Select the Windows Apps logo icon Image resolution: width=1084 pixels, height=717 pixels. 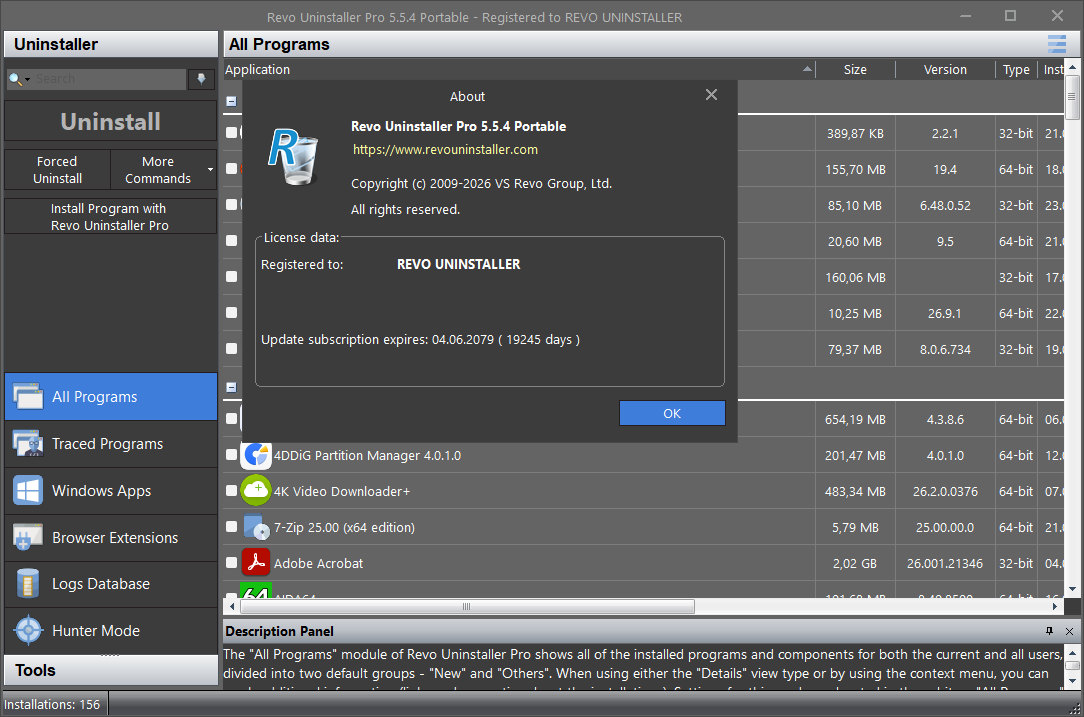(28, 491)
